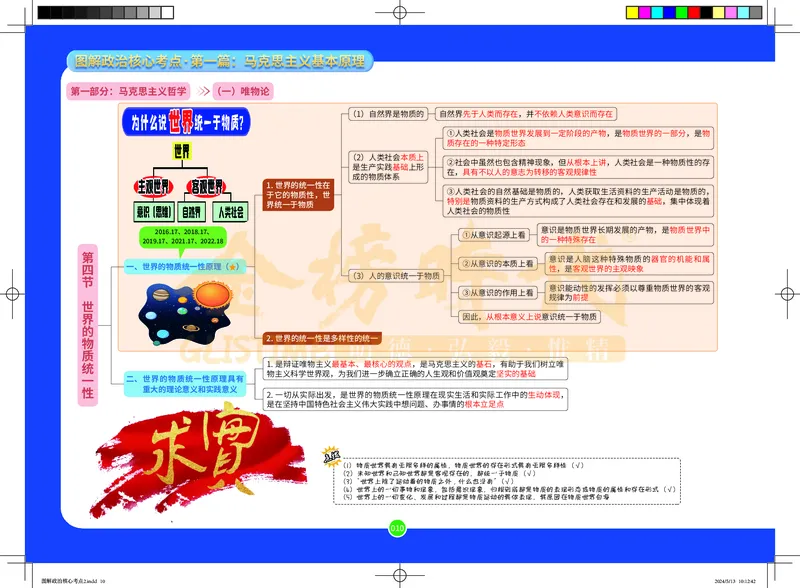
Task: Toggle the checkmark on the fourth answer line
Action: (x=669, y=488)
